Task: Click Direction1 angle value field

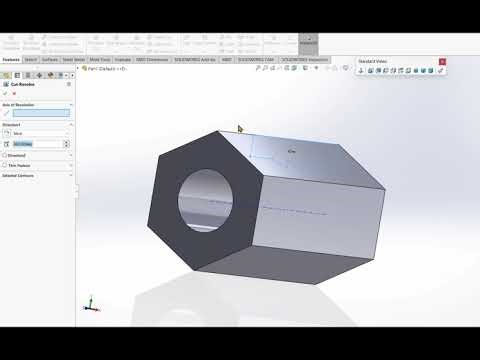Action: [38, 144]
